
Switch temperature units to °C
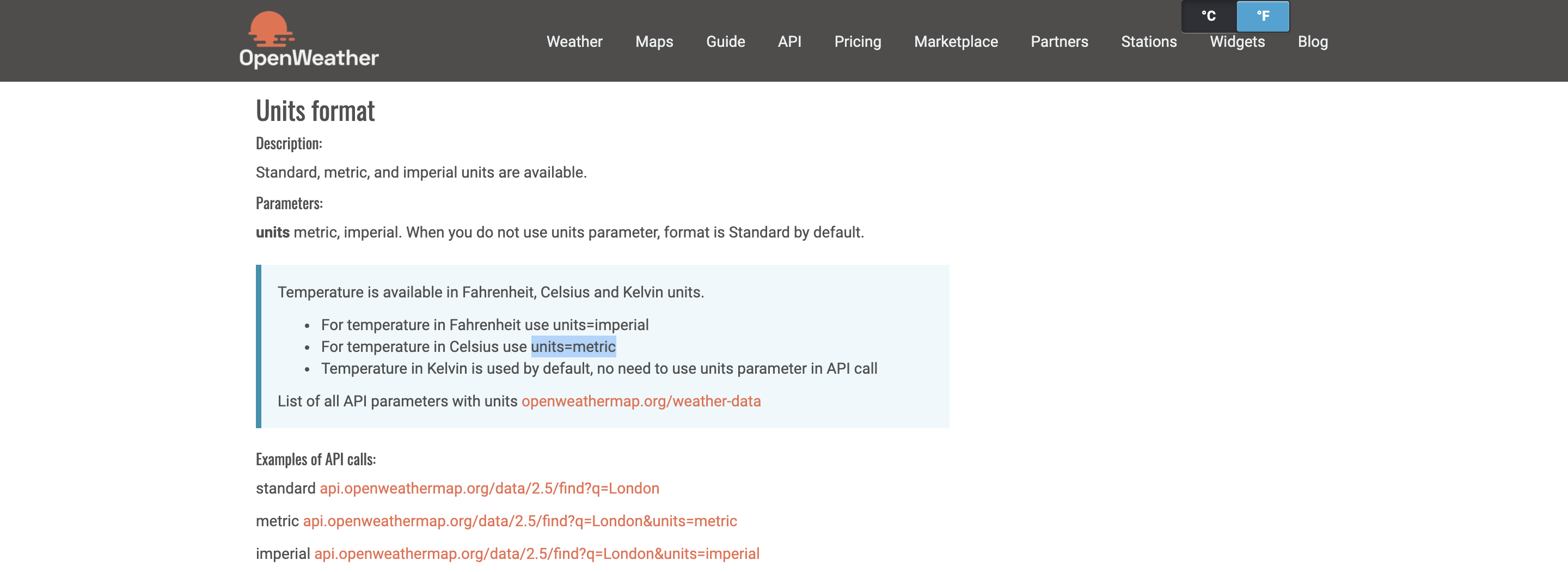pos(1209,16)
